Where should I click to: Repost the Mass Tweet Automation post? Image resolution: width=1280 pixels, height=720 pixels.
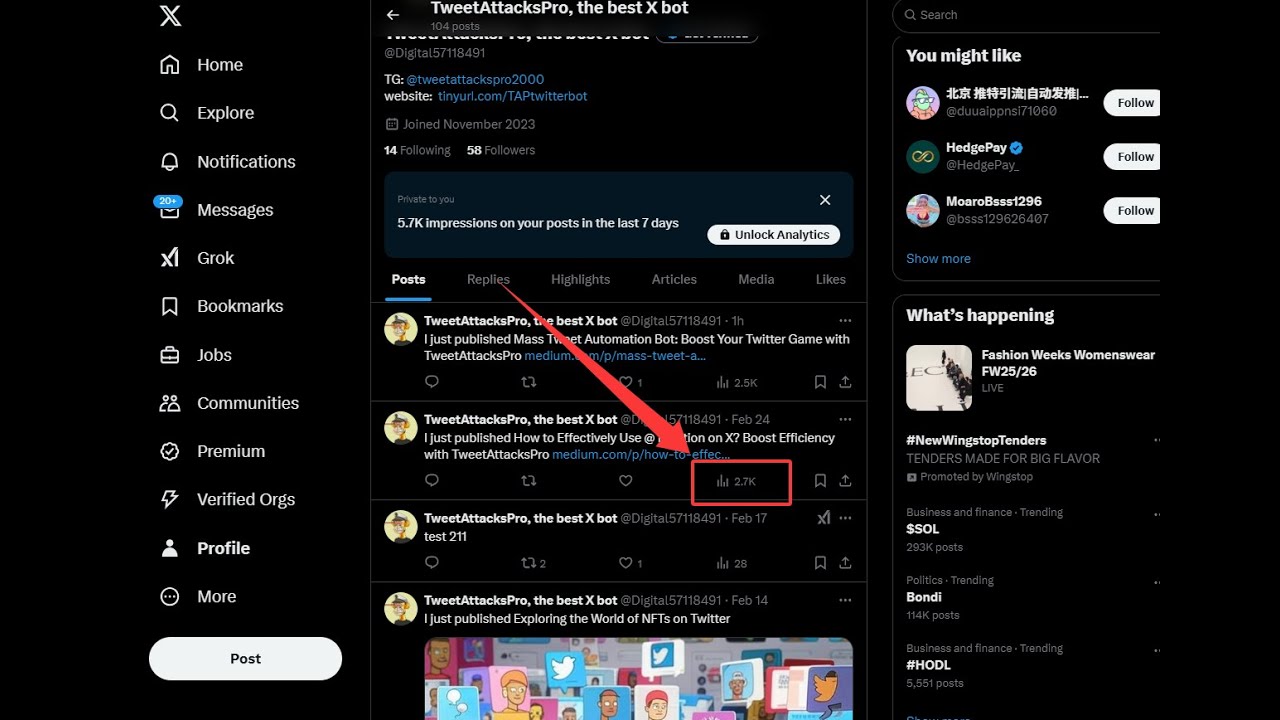pos(529,382)
